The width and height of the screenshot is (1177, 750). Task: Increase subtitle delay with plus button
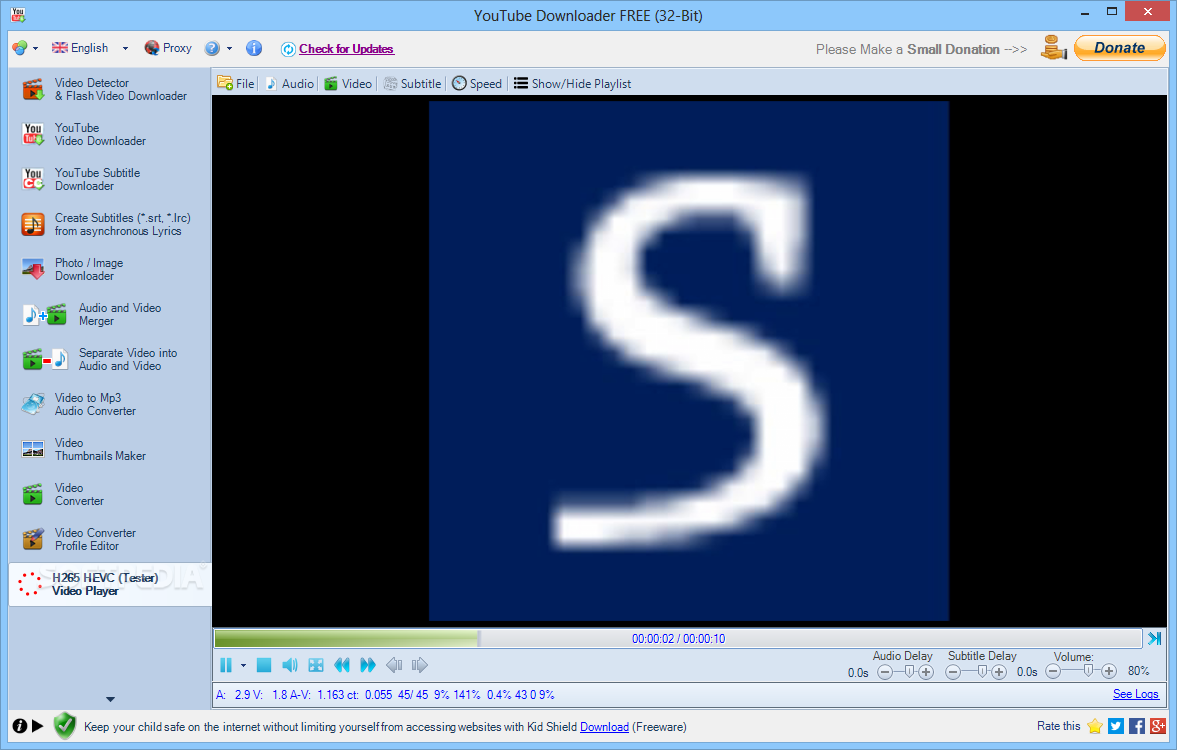pos(998,672)
